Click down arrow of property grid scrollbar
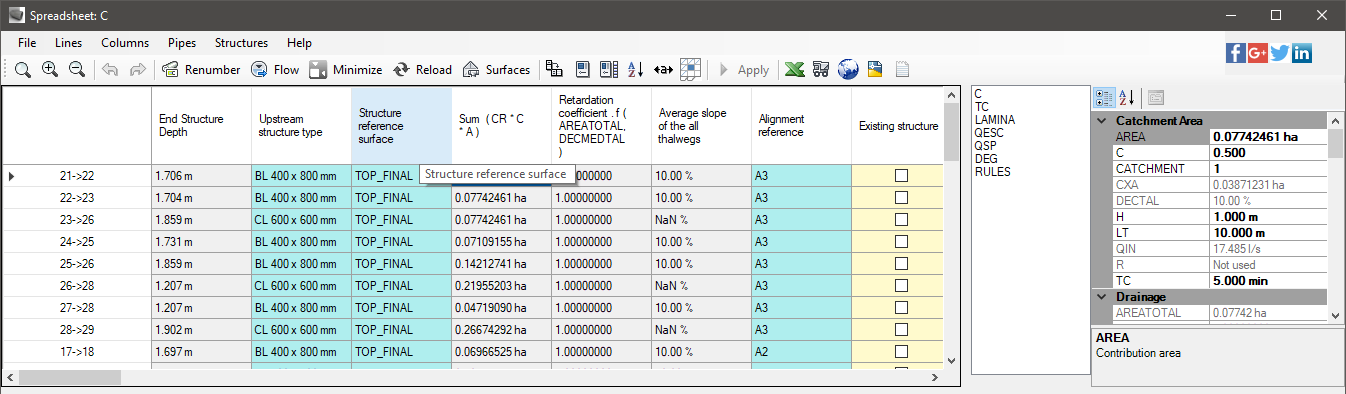Image resolution: width=1346 pixels, height=394 pixels. point(1336,315)
